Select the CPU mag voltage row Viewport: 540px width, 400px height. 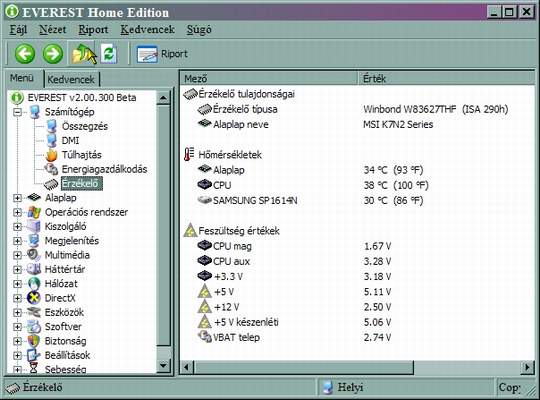356,246
